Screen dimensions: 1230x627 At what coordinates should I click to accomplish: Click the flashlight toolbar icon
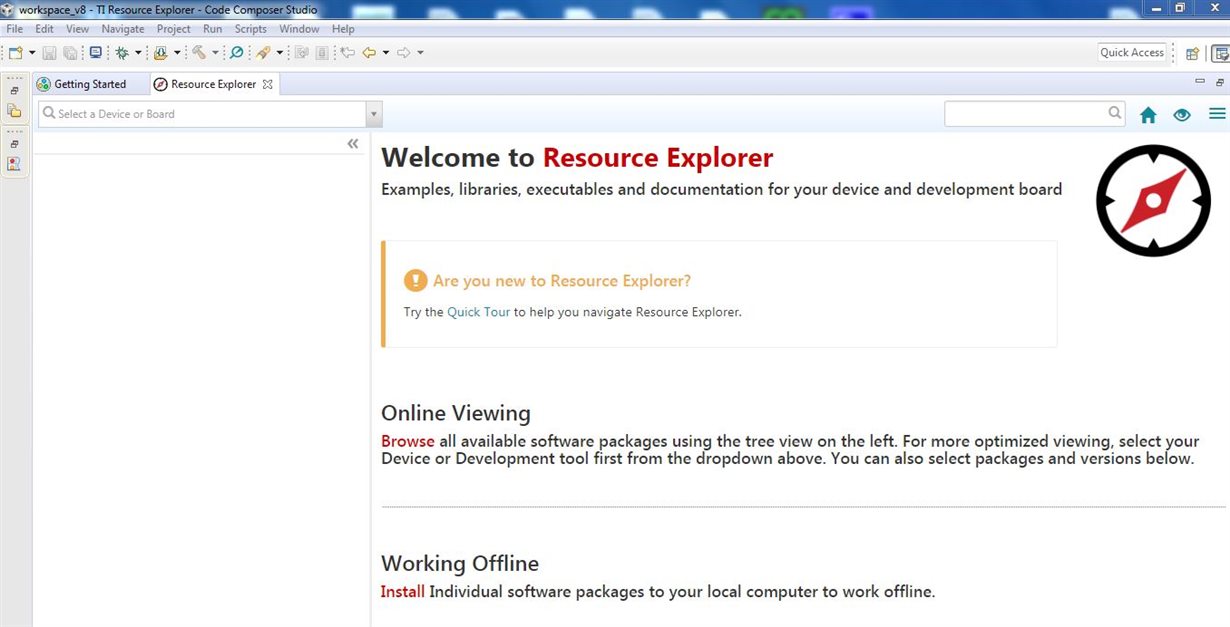pyautogui.click(x=262, y=53)
